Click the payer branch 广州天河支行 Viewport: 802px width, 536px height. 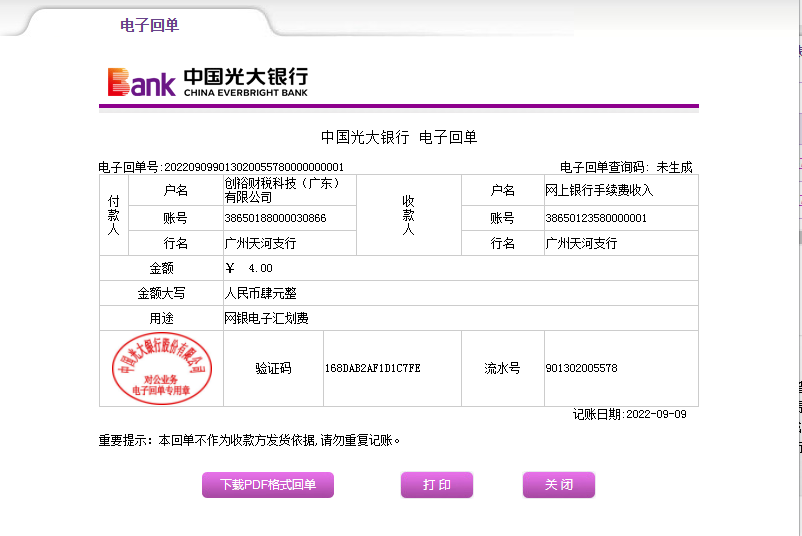pyautogui.click(x=260, y=243)
